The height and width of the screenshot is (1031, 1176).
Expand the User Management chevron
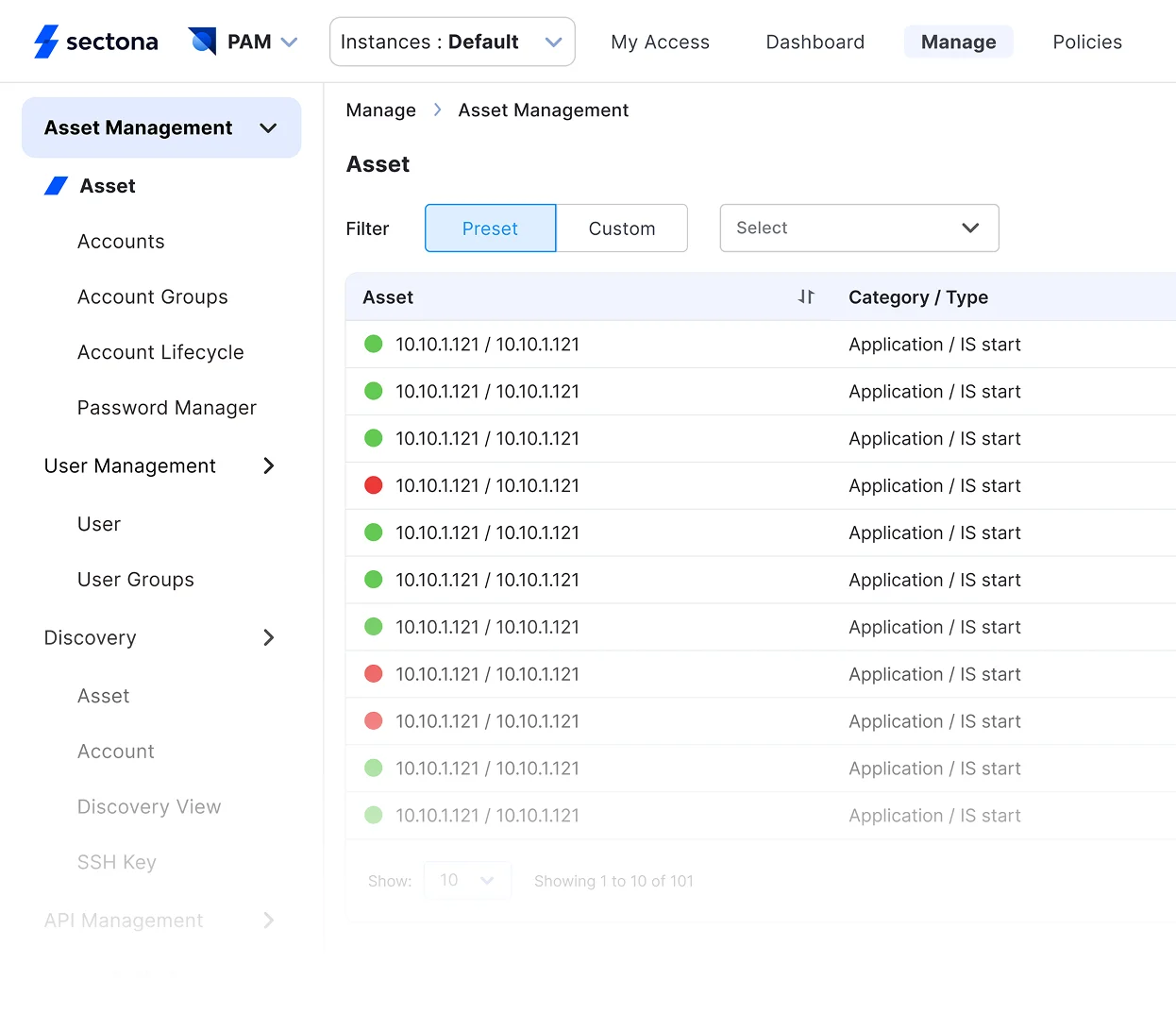coord(269,465)
